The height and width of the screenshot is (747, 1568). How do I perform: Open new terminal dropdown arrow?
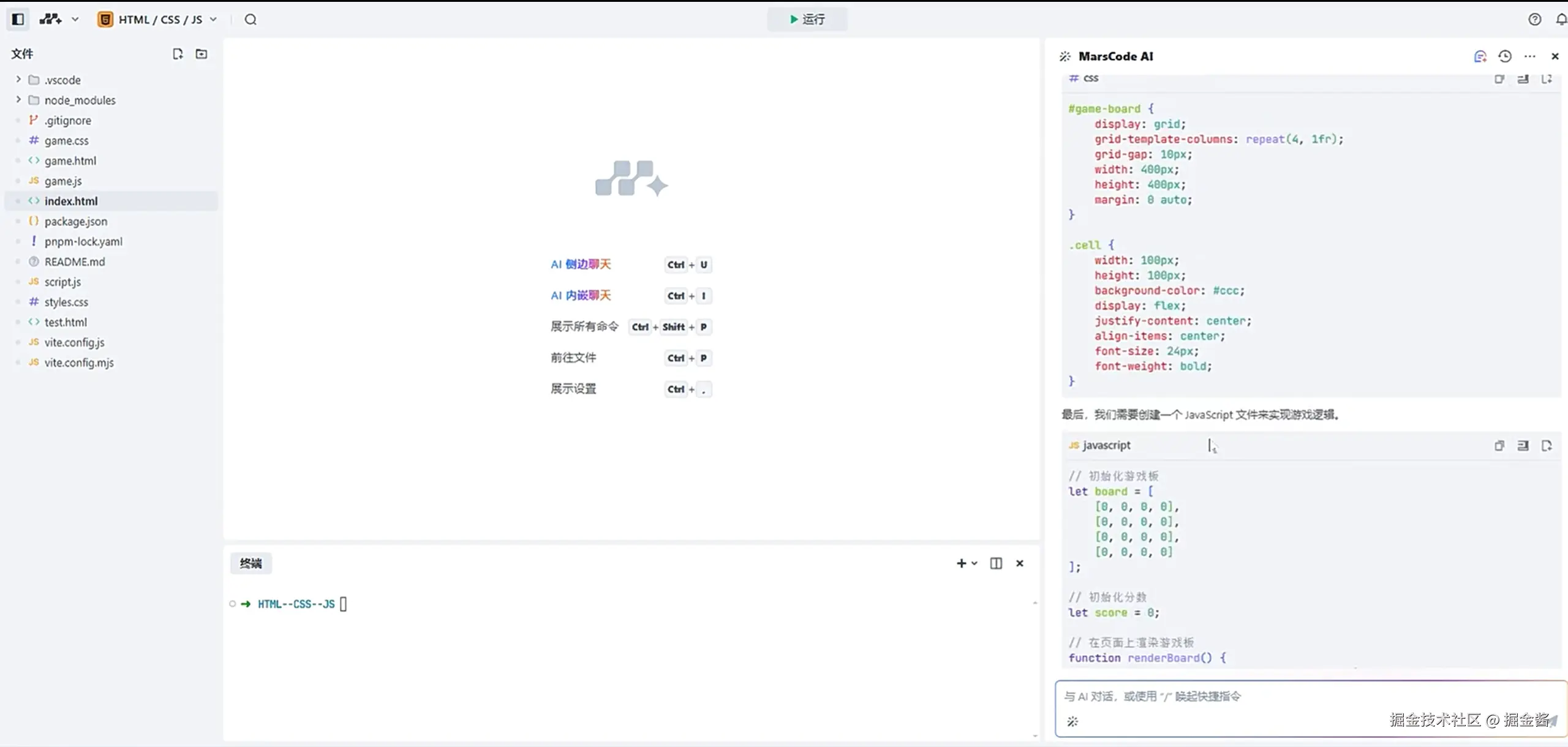974,563
